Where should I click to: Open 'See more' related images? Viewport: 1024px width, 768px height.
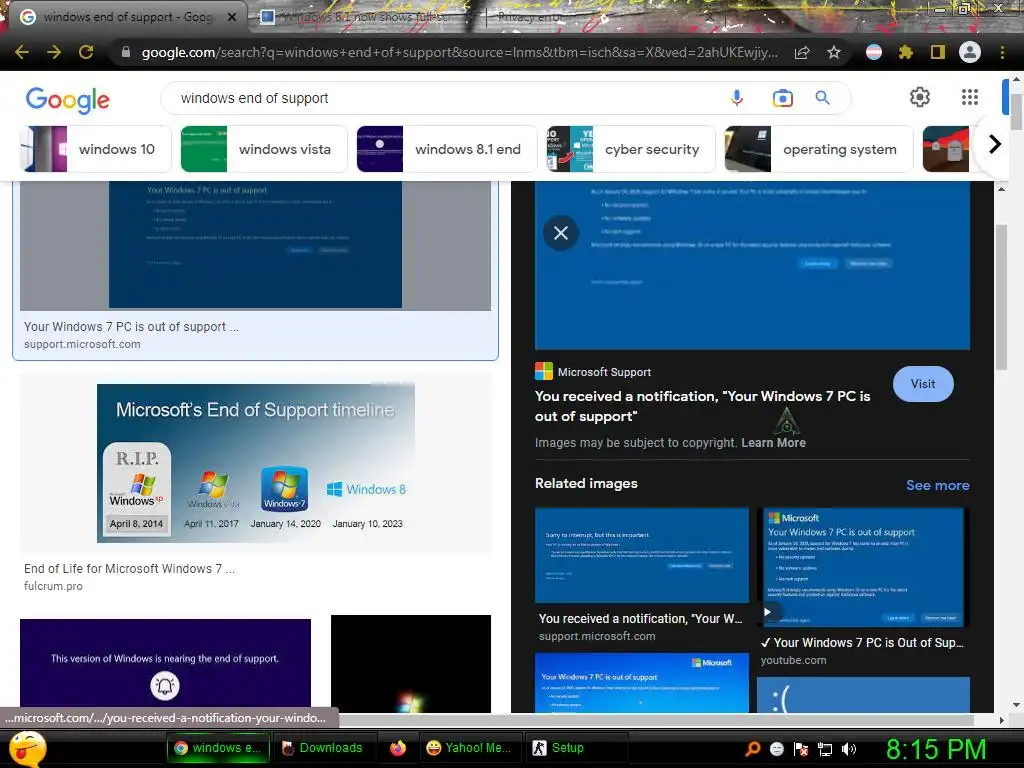pyautogui.click(x=937, y=485)
